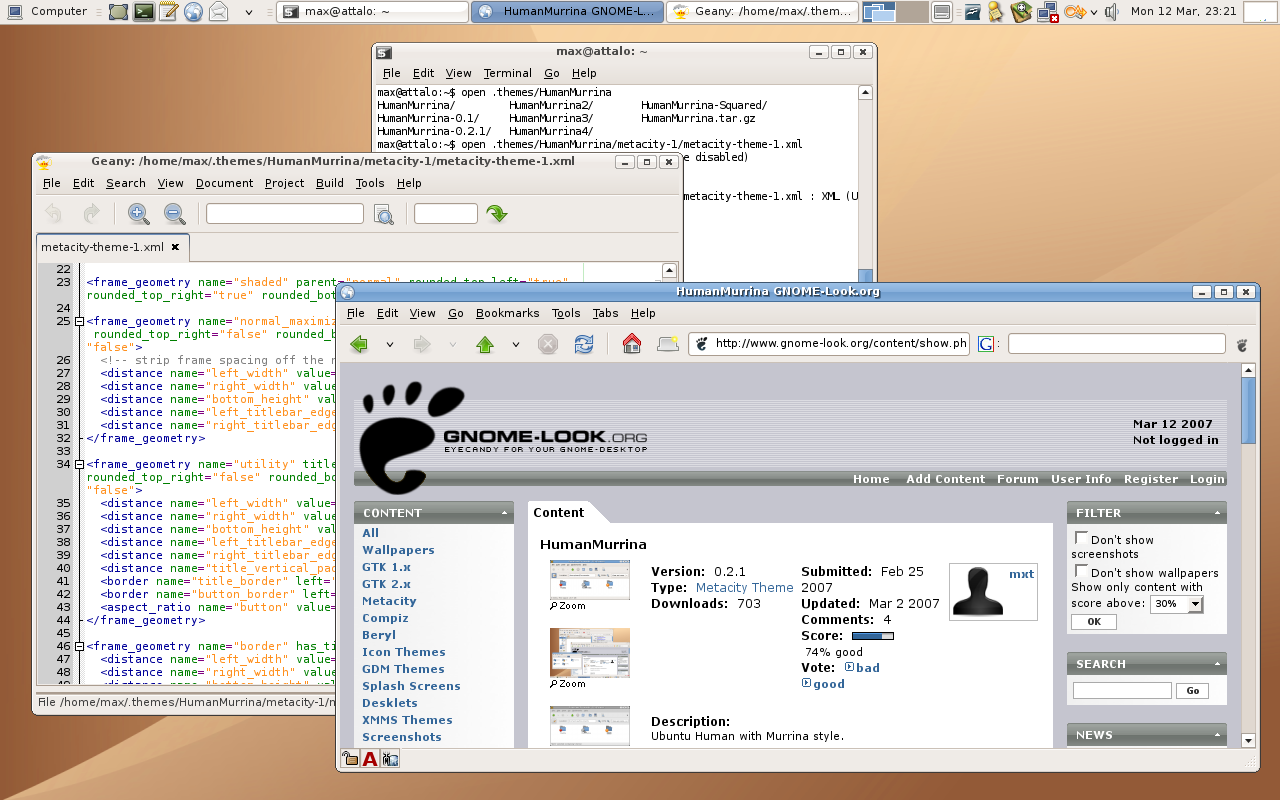The height and width of the screenshot is (800, 1280).
Task: Click the red A icon in browser status bar
Action: [x=370, y=759]
